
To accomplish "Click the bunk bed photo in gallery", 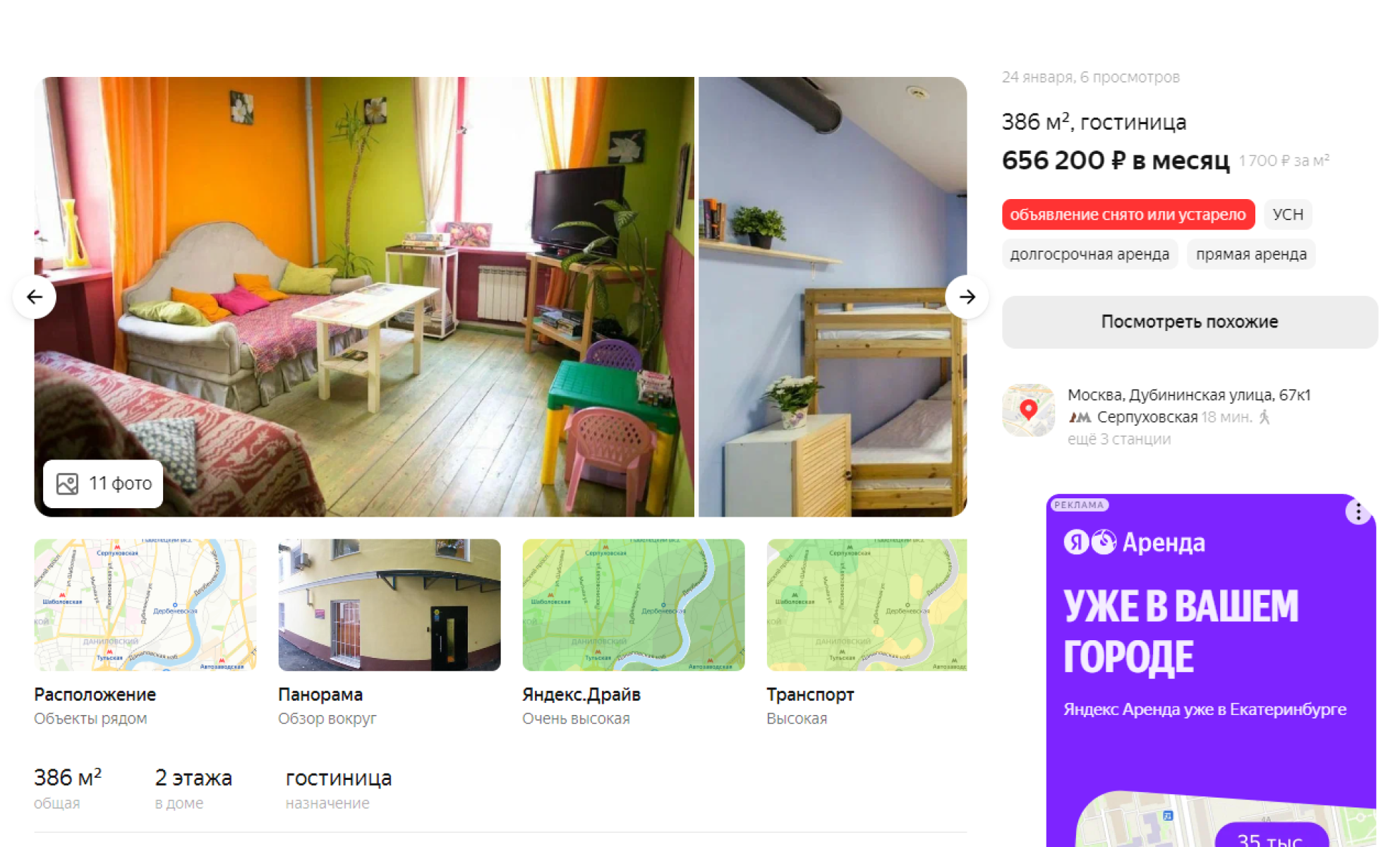I will pyautogui.click(x=833, y=296).
